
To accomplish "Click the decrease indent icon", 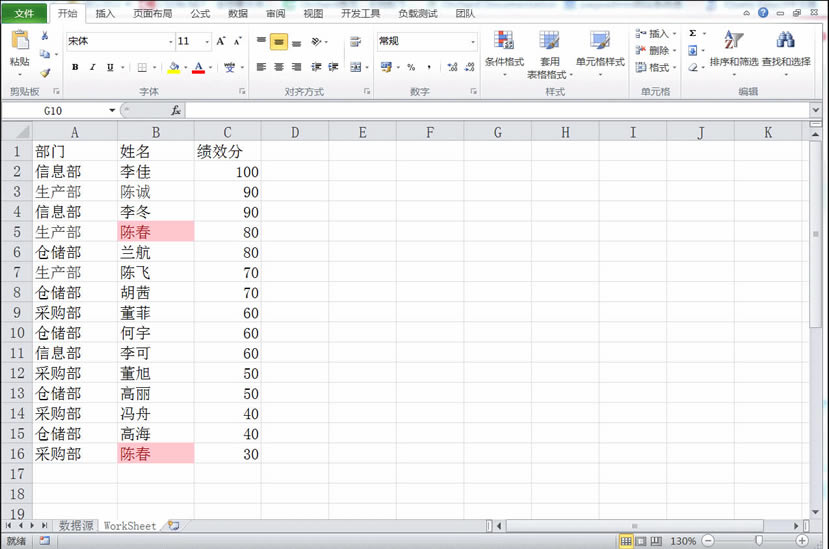I will pyautogui.click(x=316, y=67).
